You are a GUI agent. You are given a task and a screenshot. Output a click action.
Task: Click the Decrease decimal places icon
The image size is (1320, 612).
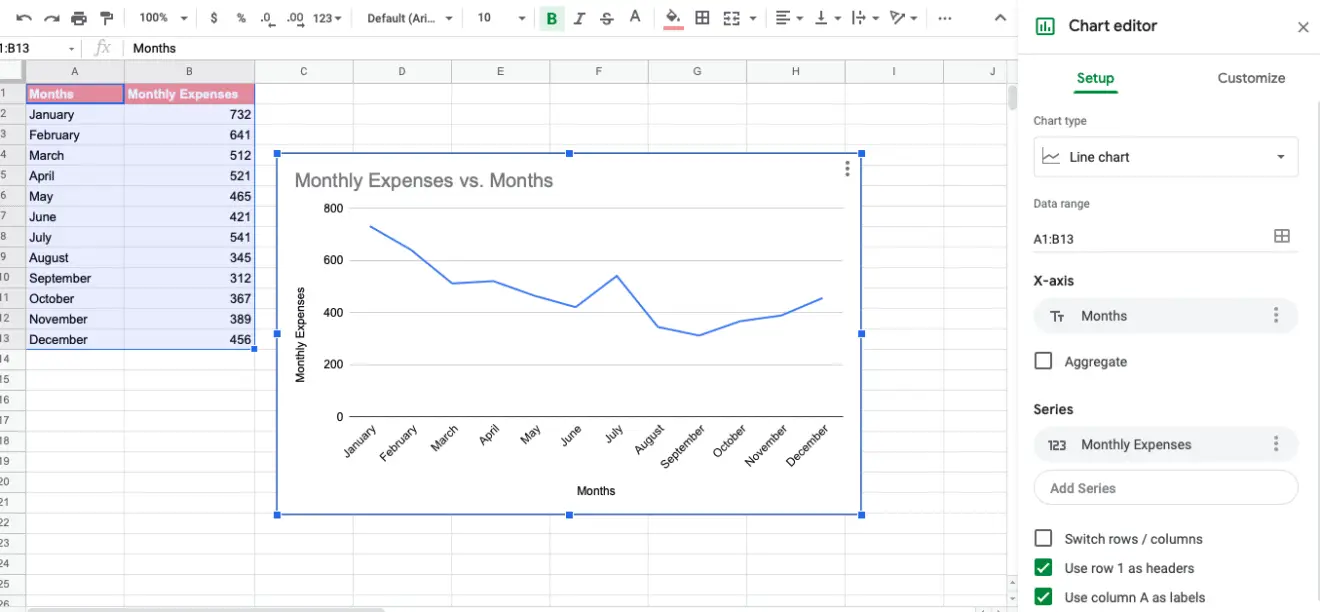[266, 18]
